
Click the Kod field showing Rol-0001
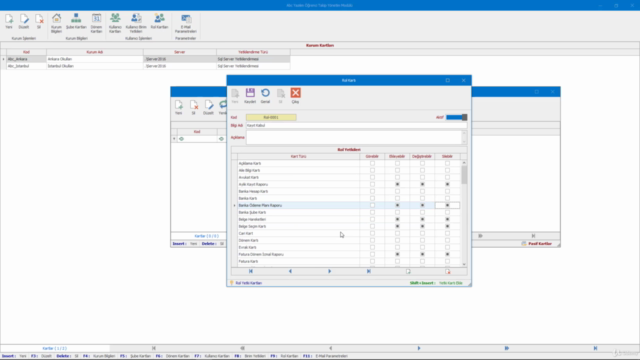coord(271,117)
